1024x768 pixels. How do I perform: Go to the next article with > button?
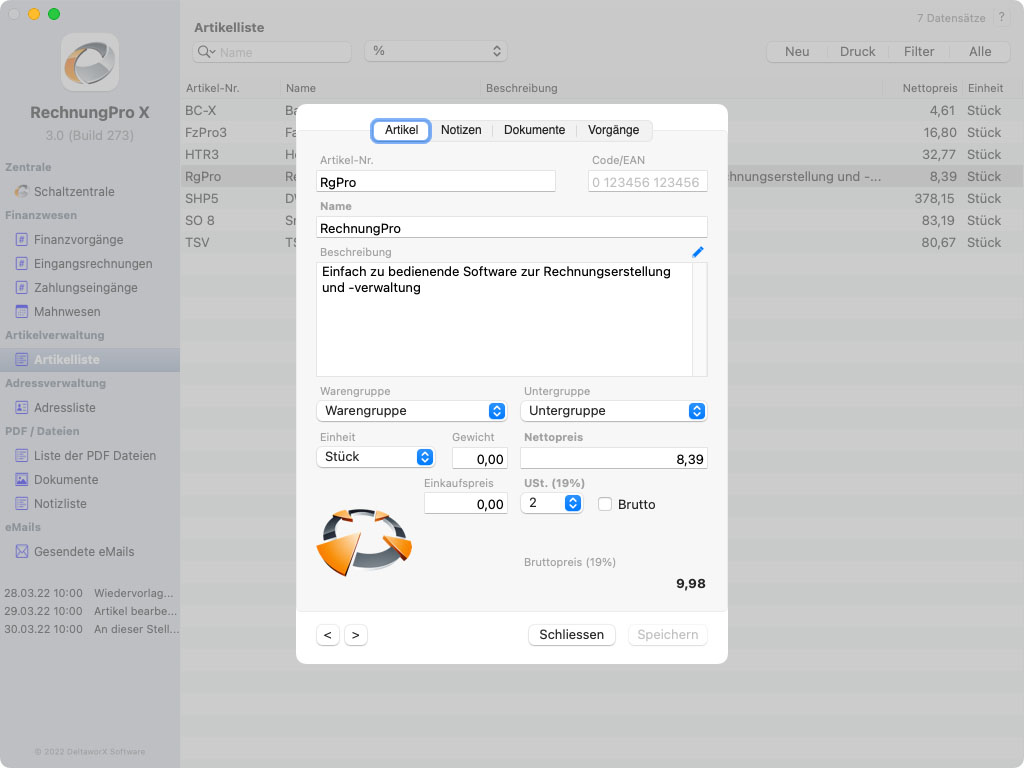pyautogui.click(x=356, y=635)
